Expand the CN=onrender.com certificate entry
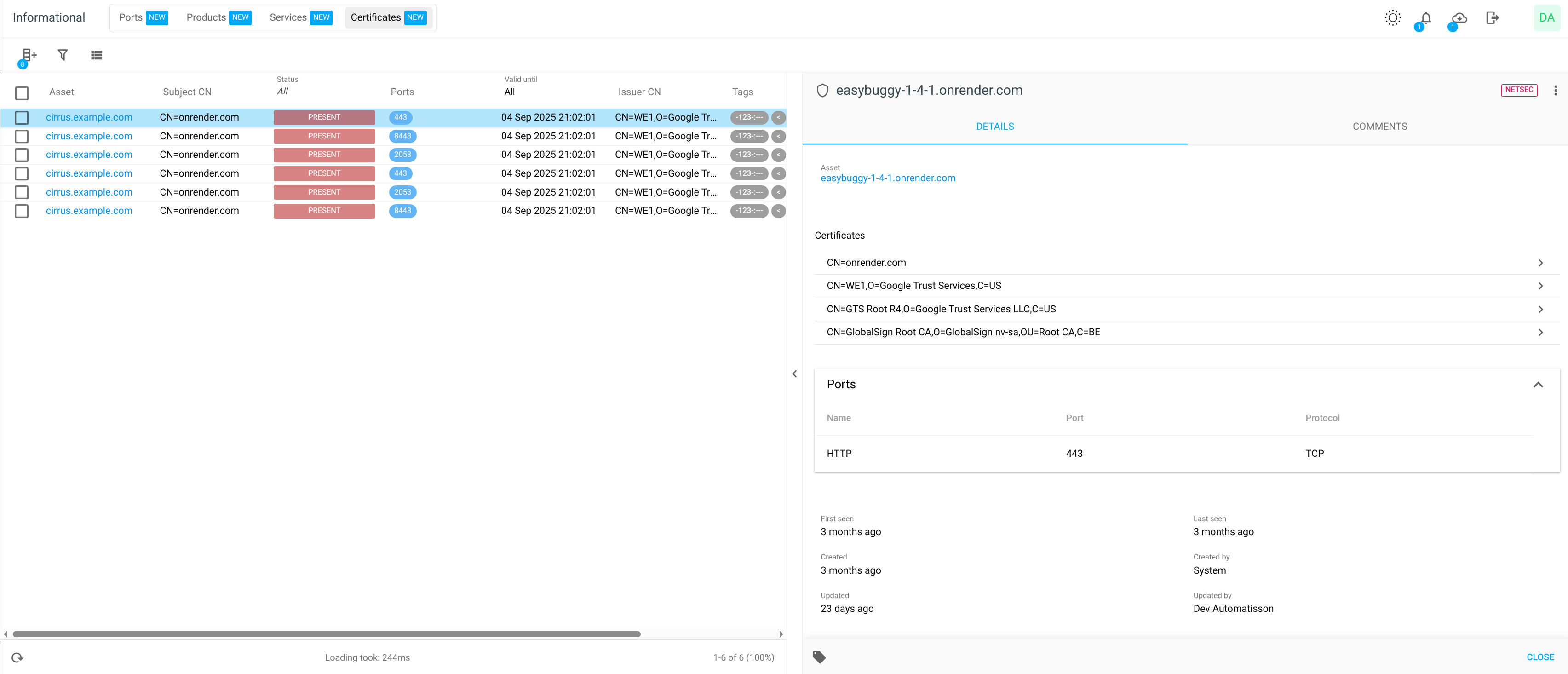The width and height of the screenshot is (1568, 674). coord(1541,262)
